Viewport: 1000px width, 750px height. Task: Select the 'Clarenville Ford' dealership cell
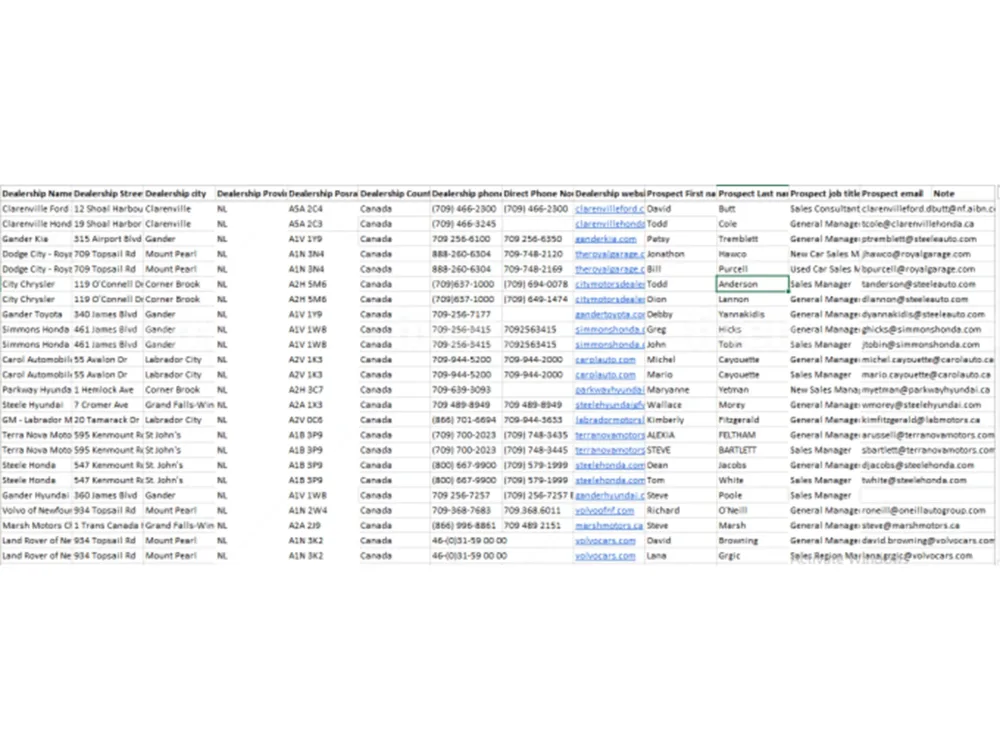36,209
